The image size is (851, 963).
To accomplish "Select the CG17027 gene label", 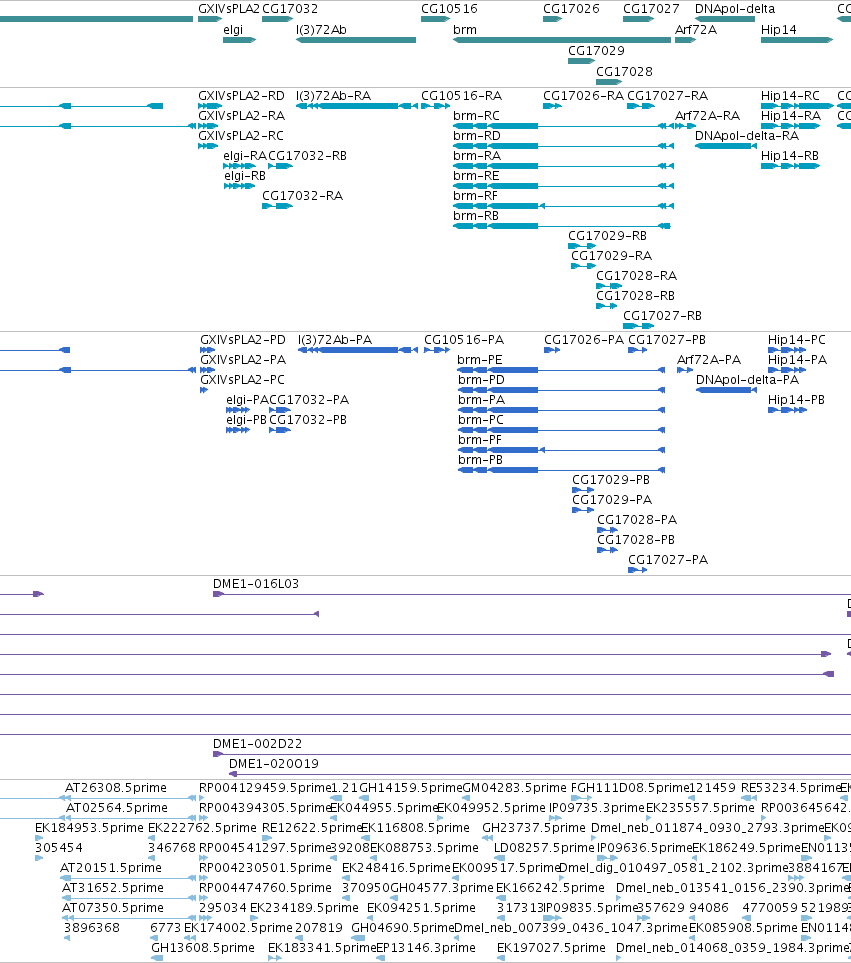I will (651, 9).
